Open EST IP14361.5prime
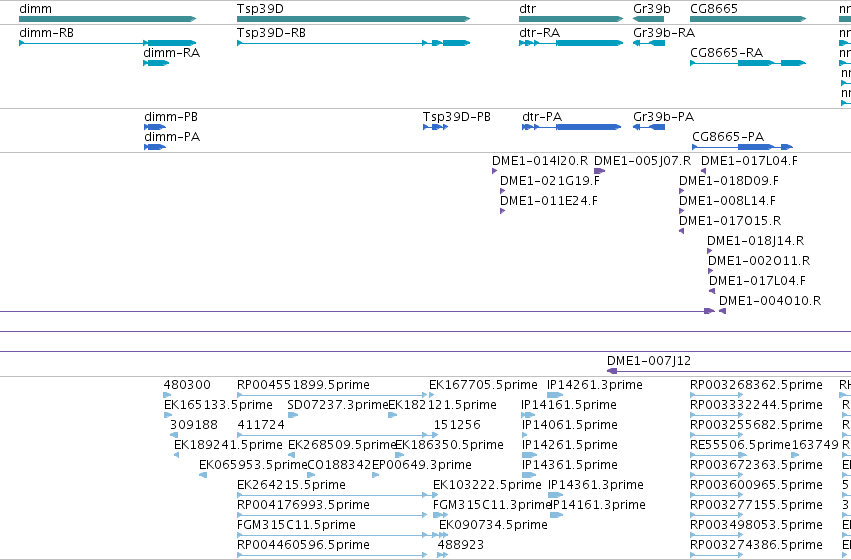Image resolution: width=851 pixels, height=560 pixels. (570, 465)
